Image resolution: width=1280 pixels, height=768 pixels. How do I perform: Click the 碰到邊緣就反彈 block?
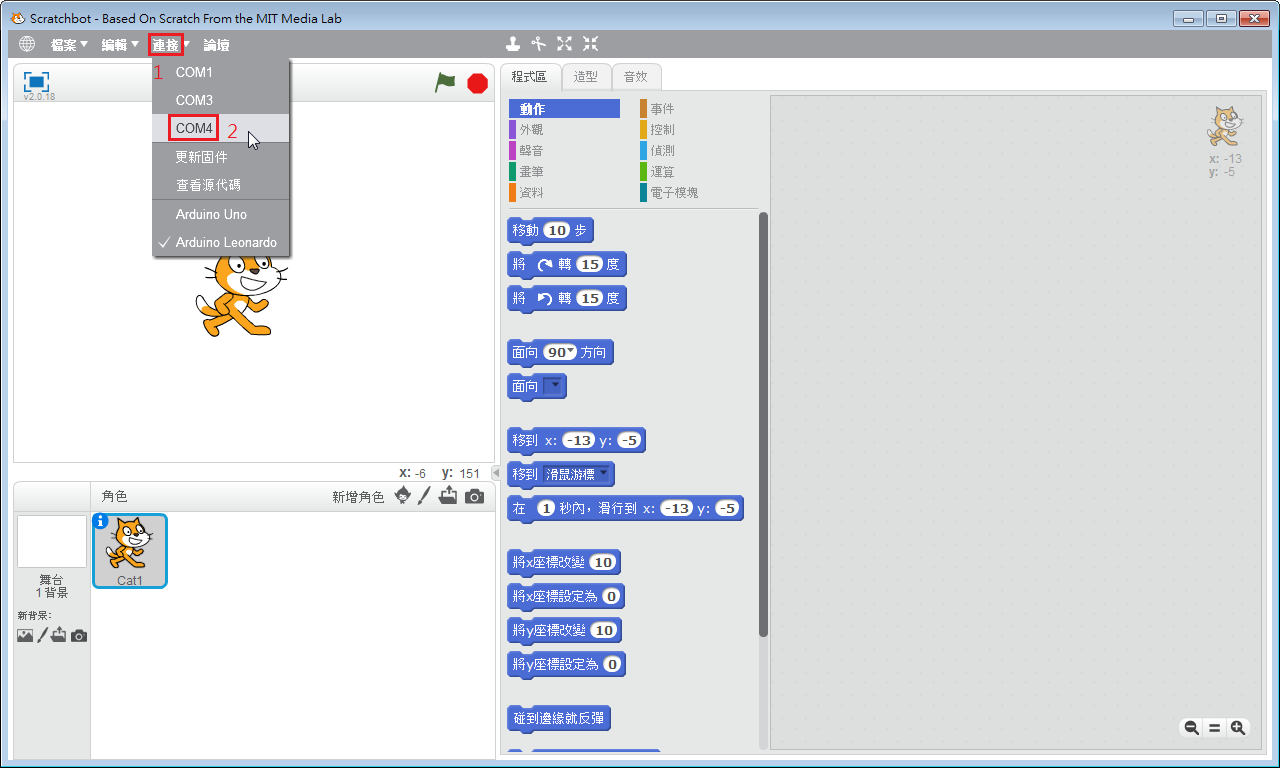560,718
